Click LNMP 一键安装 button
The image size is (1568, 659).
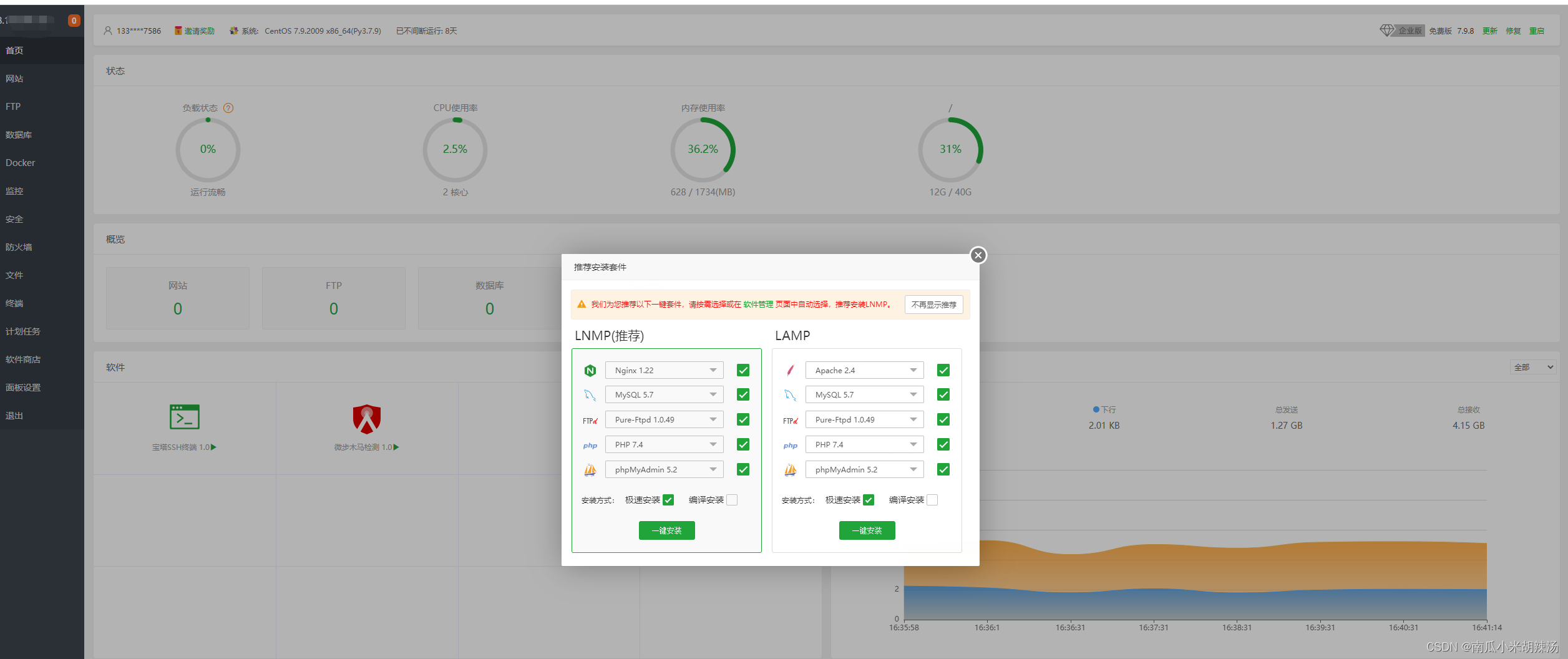tap(667, 530)
